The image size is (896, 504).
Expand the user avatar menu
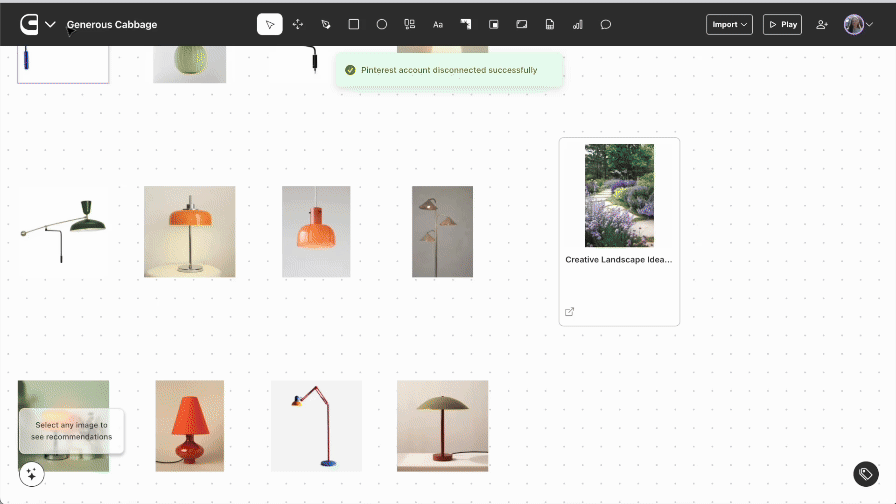[x=859, y=24]
